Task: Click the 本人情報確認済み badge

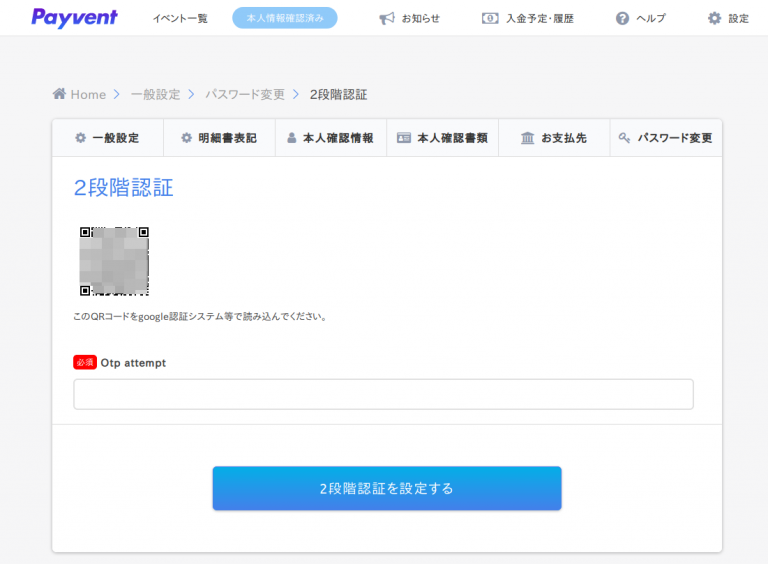Action: (x=285, y=18)
